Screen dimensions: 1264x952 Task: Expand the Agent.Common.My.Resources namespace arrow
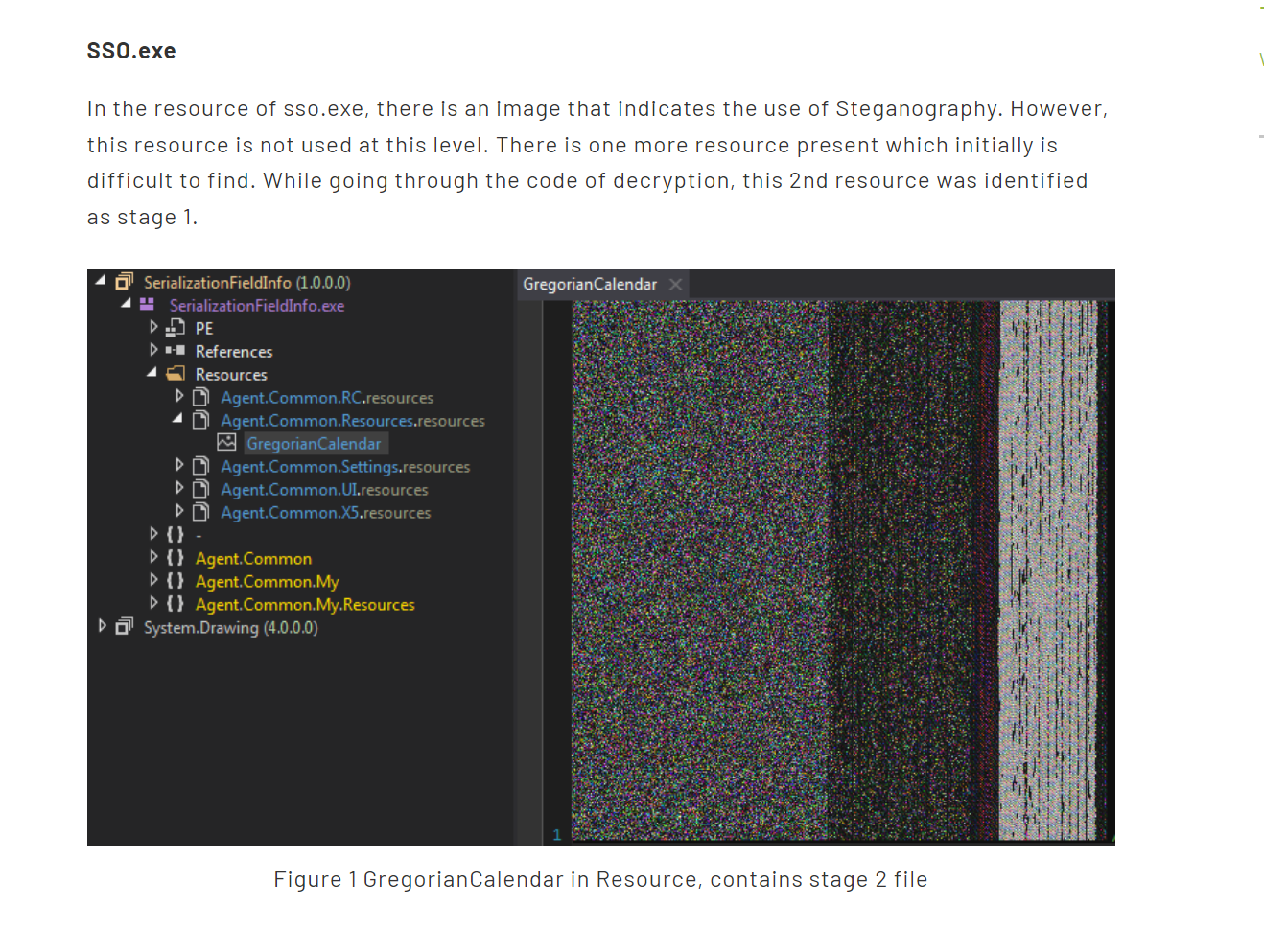point(153,603)
